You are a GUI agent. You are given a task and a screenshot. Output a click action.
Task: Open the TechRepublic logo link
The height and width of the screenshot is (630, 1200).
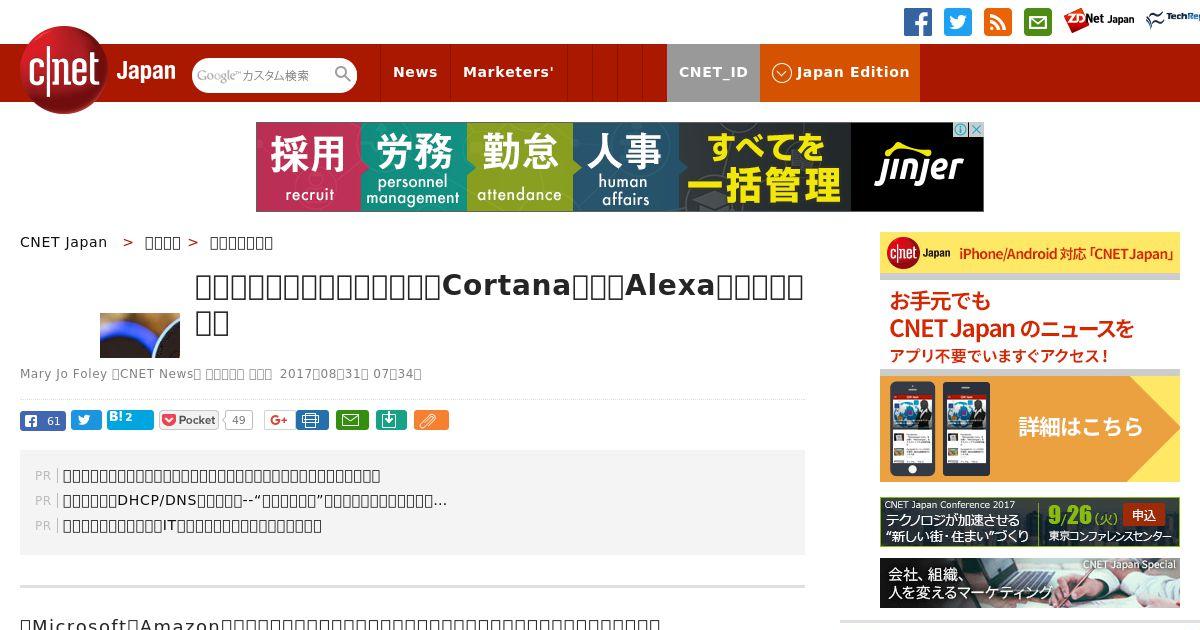(1173, 20)
